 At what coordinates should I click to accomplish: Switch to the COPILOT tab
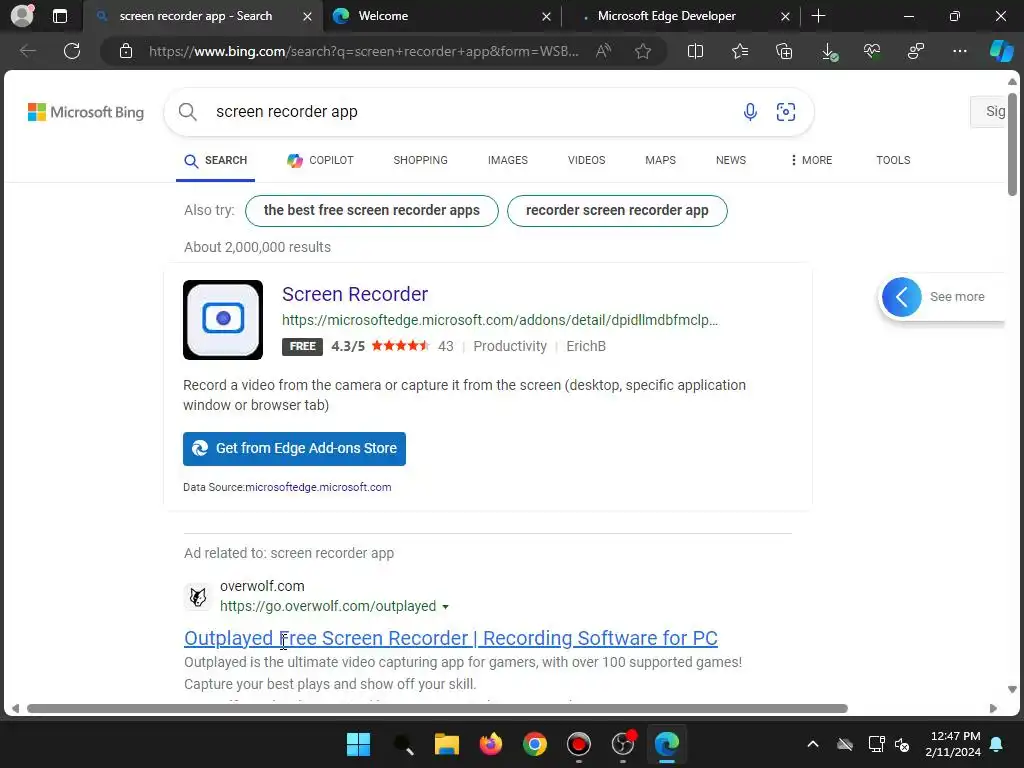tap(320, 161)
